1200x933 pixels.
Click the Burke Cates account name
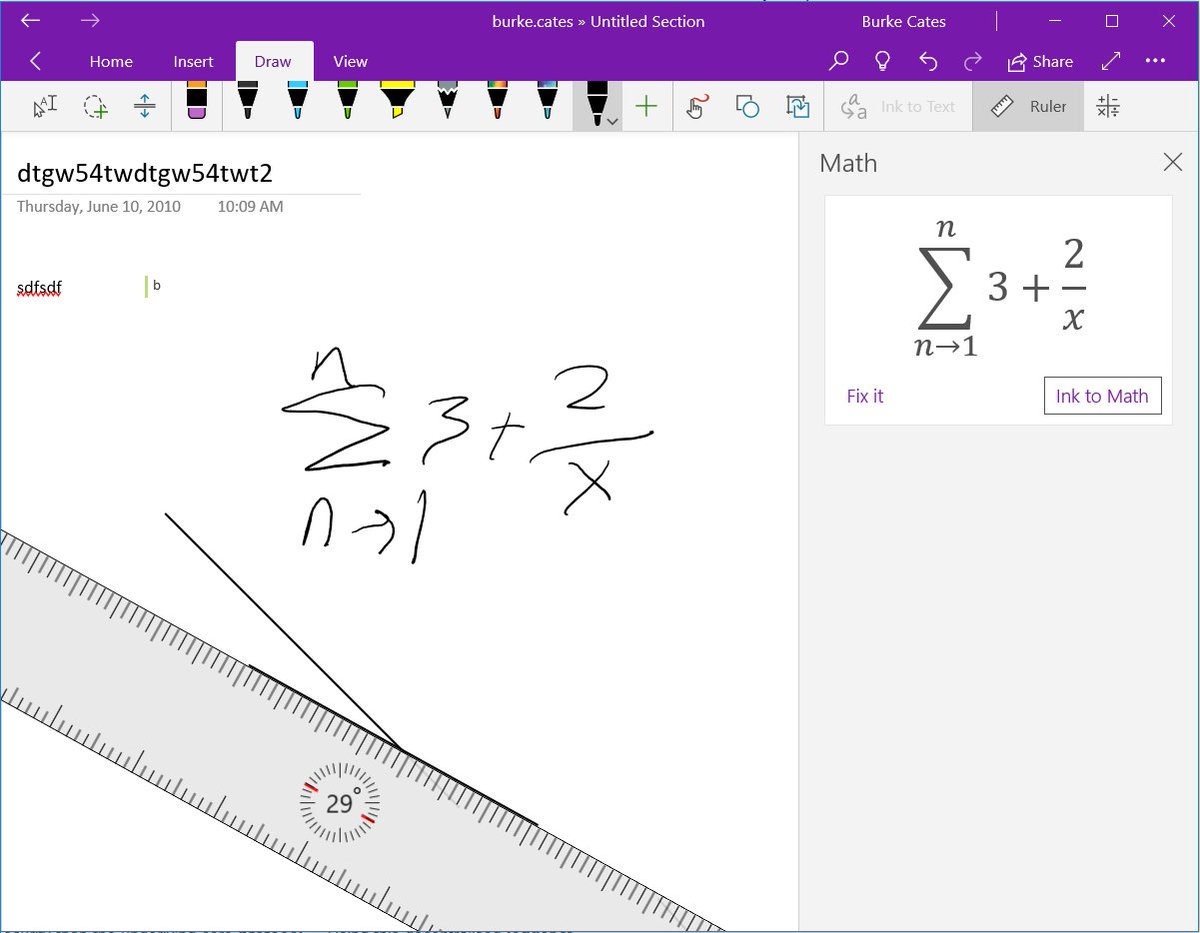click(903, 21)
